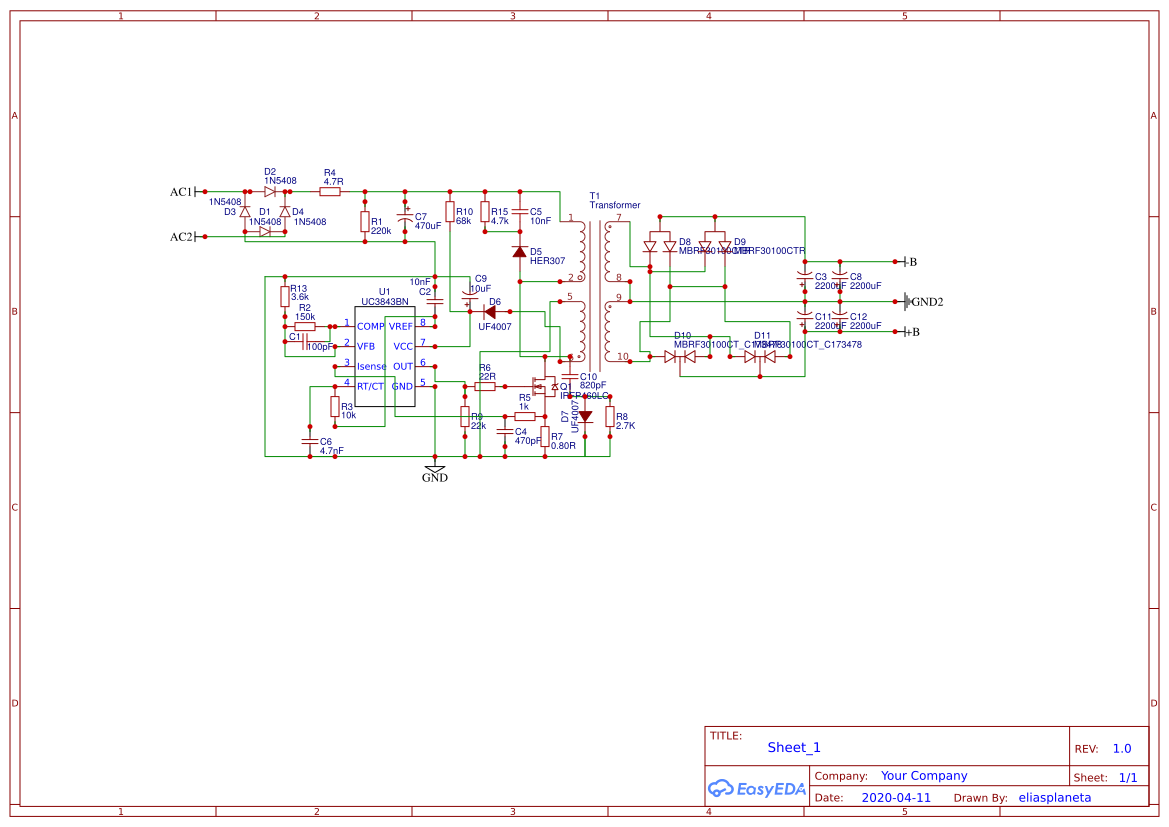Click the REV 1.0 revision value

[1121, 747]
